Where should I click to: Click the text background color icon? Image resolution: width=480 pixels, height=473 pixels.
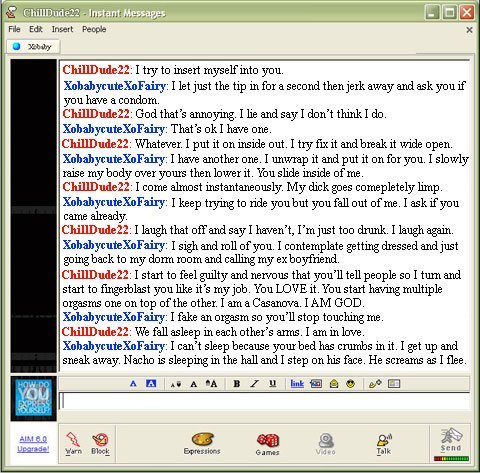(151, 384)
